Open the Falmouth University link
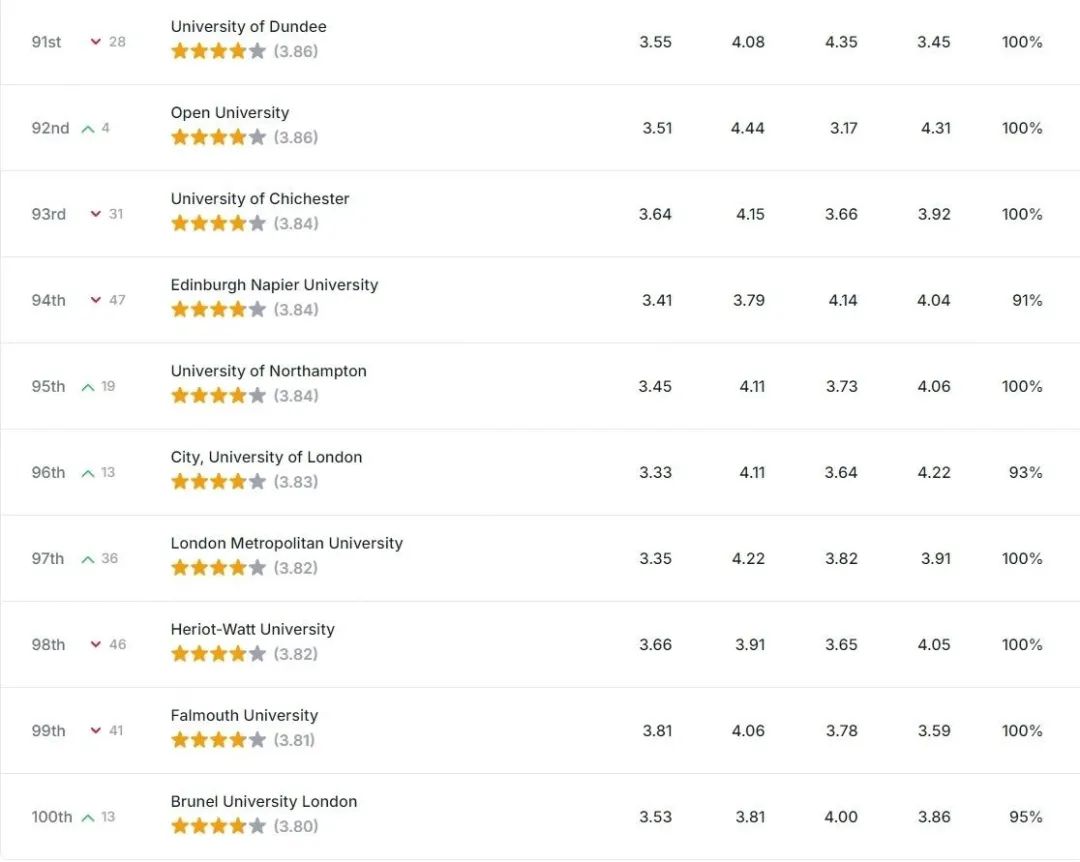The height and width of the screenshot is (862, 1080). [245, 716]
